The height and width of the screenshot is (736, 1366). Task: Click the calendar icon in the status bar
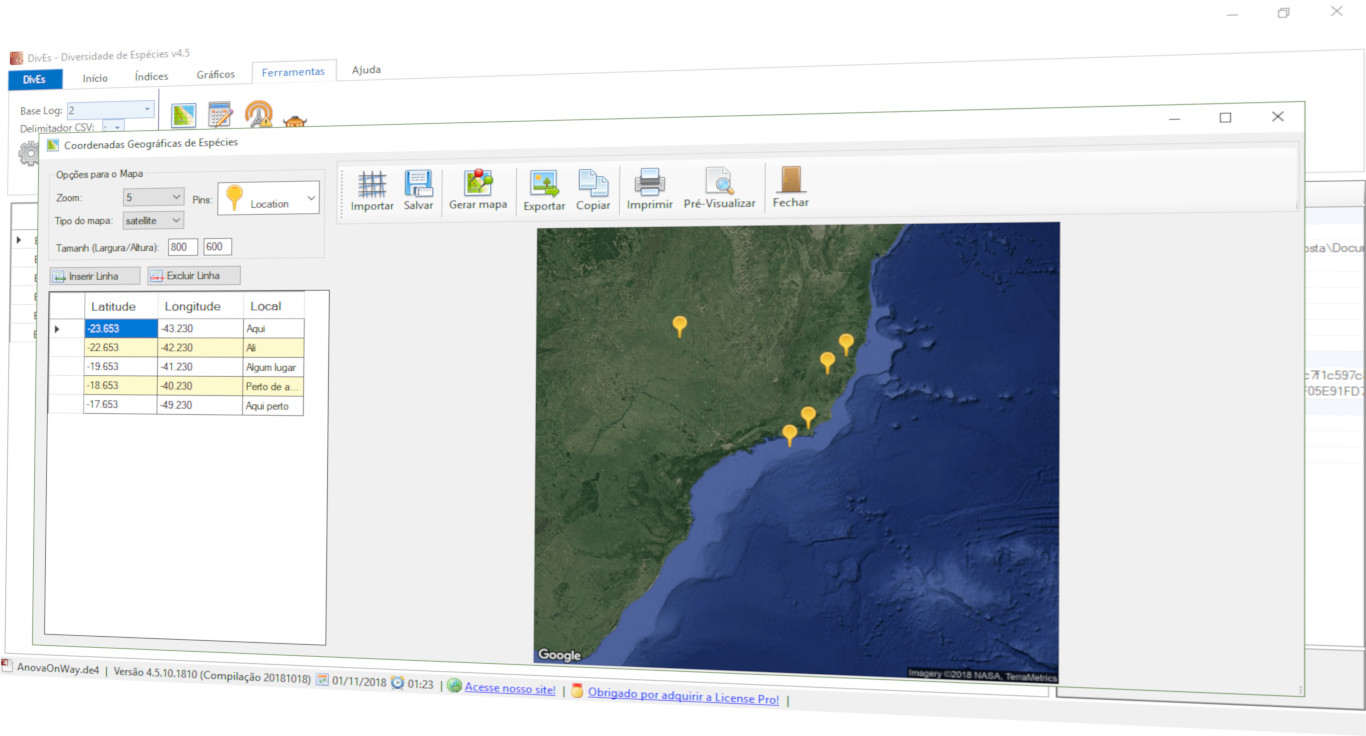pyautogui.click(x=322, y=681)
